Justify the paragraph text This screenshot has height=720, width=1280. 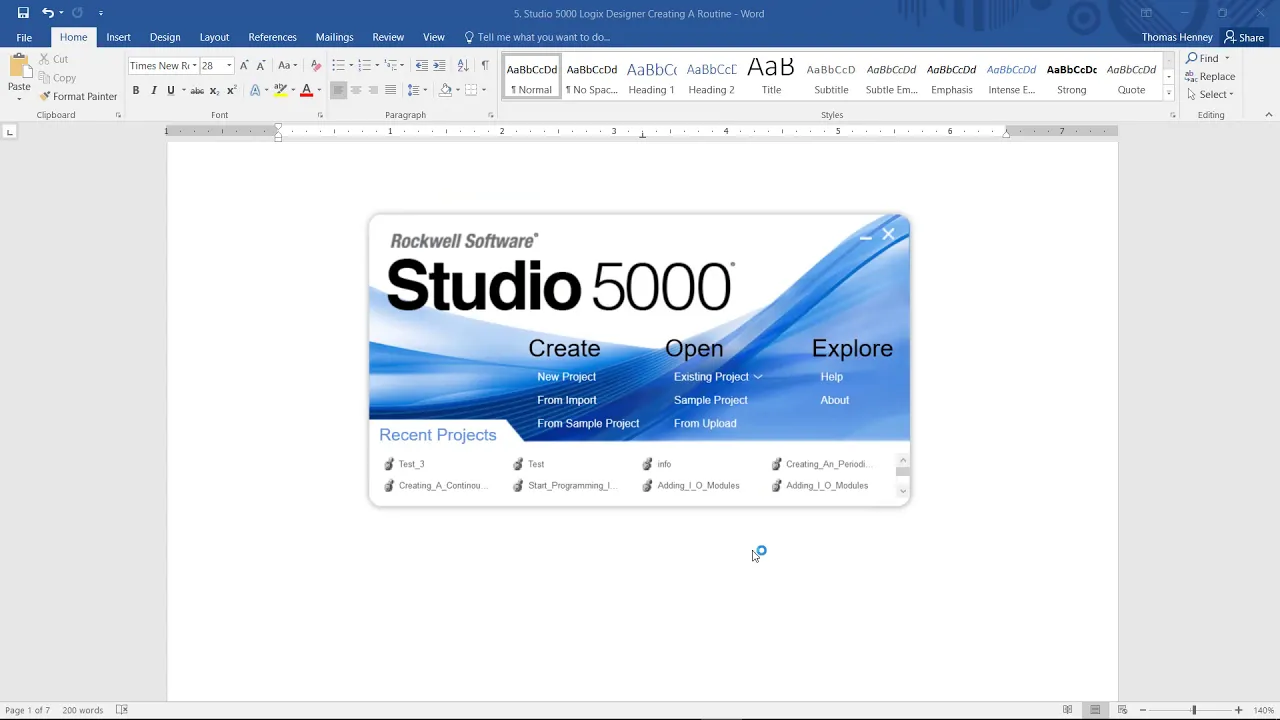click(x=390, y=91)
